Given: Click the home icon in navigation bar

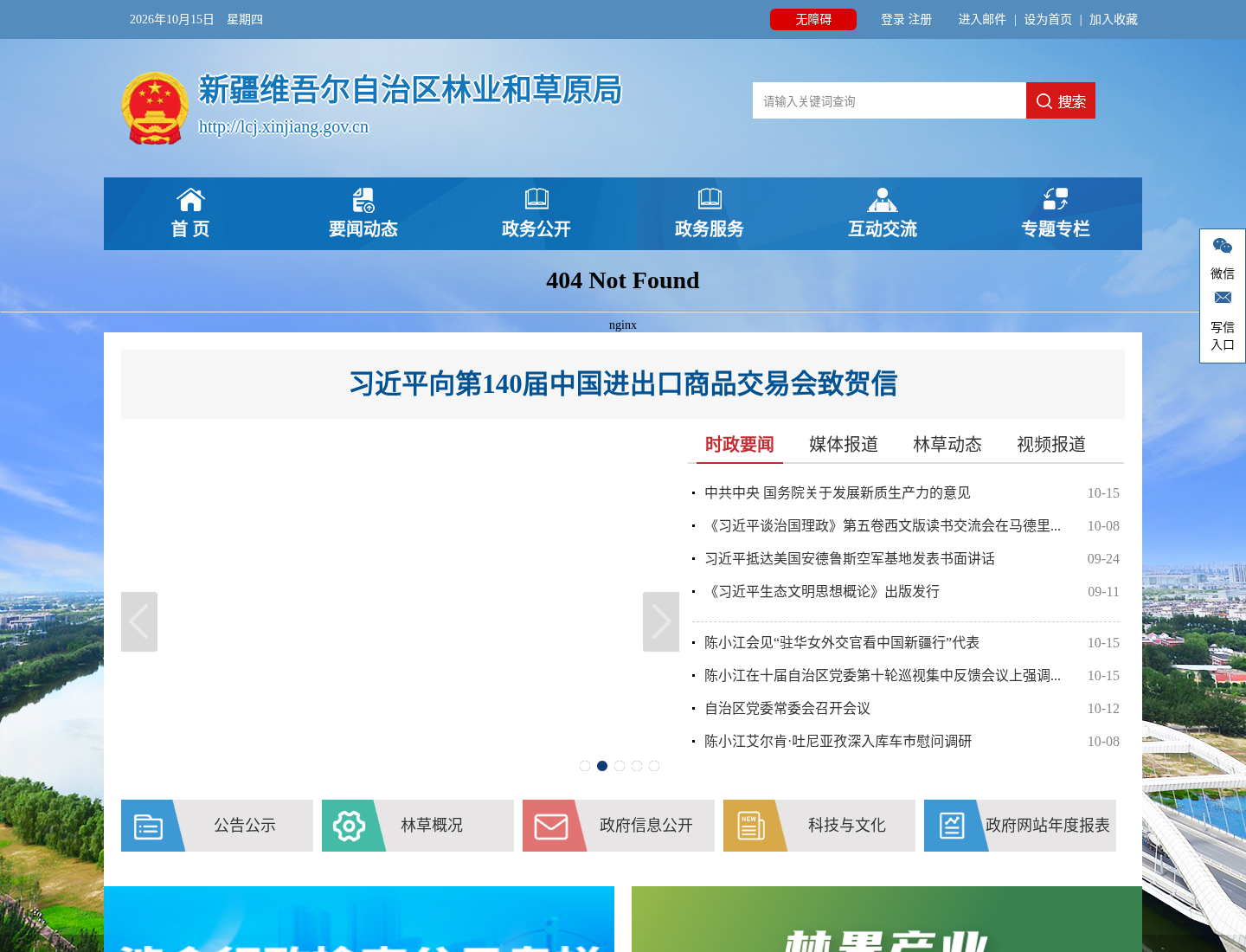Looking at the screenshot, I should tap(190, 200).
